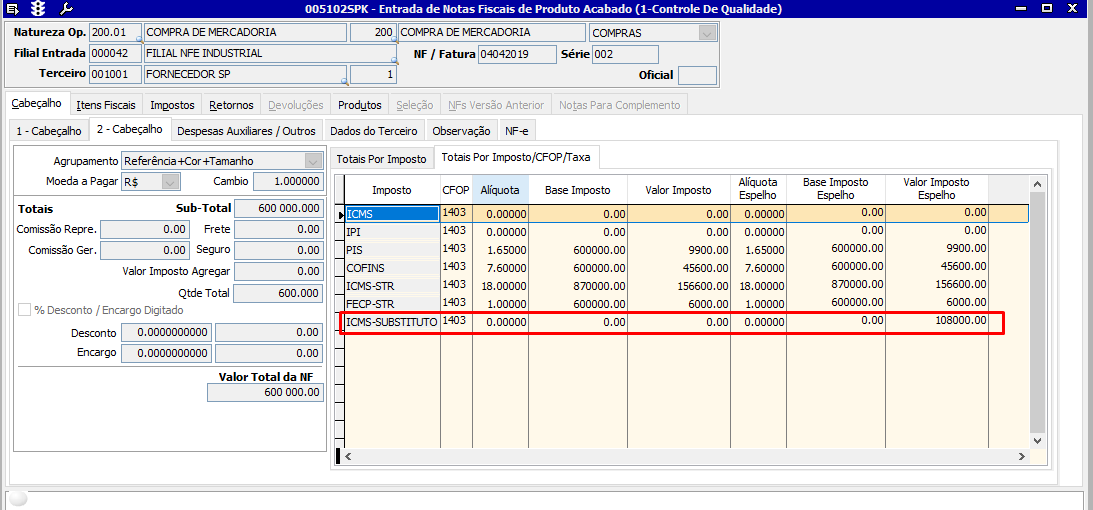Click the Comissão Repre. field

pyautogui.click(x=145, y=229)
